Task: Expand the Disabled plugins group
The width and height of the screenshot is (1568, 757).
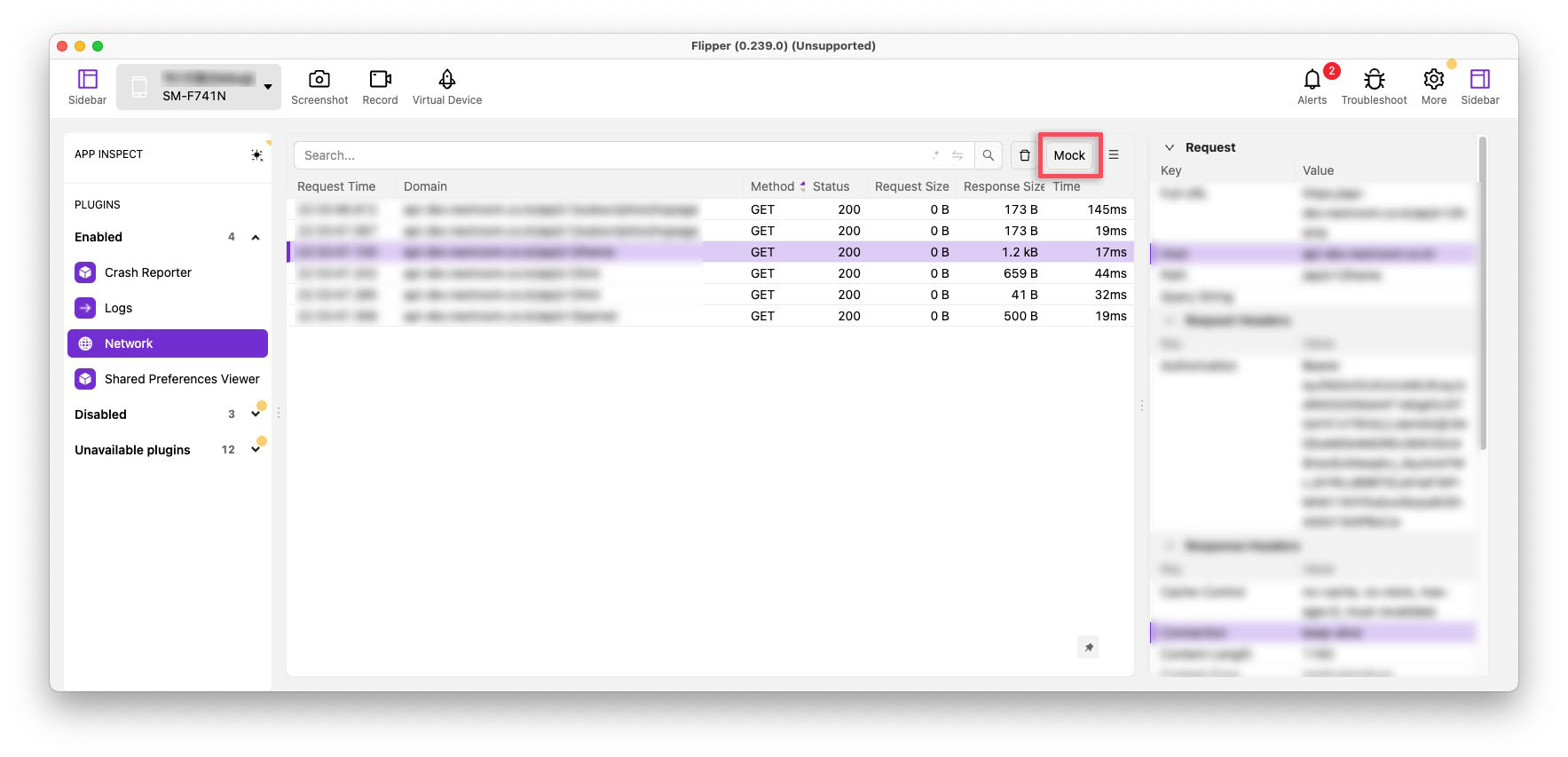Action: click(x=256, y=414)
